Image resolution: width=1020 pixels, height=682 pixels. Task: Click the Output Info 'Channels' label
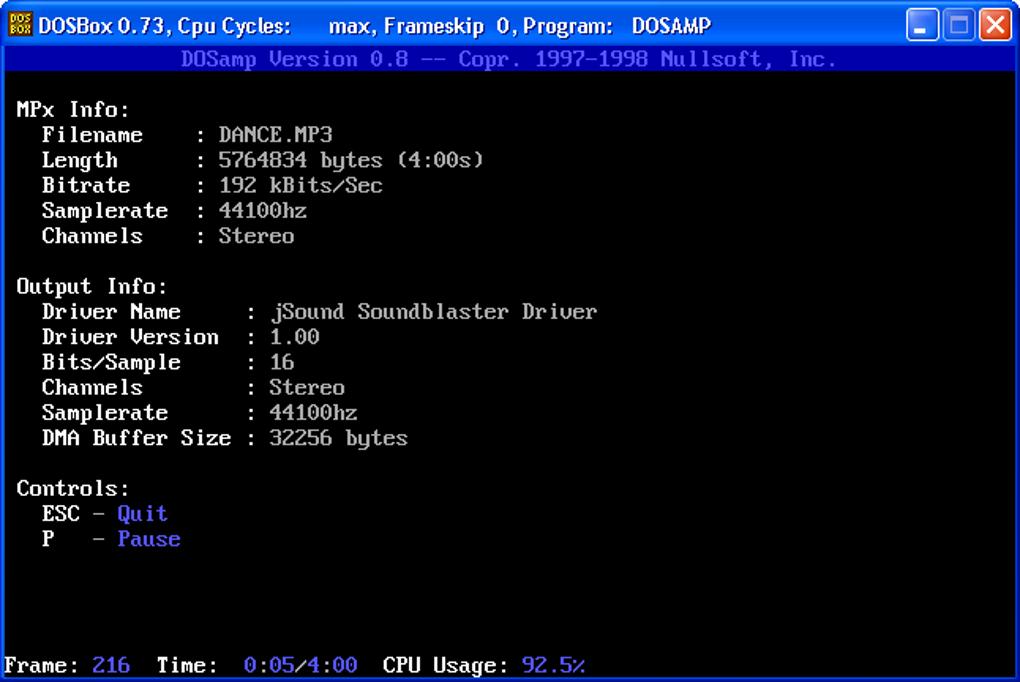coord(92,387)
